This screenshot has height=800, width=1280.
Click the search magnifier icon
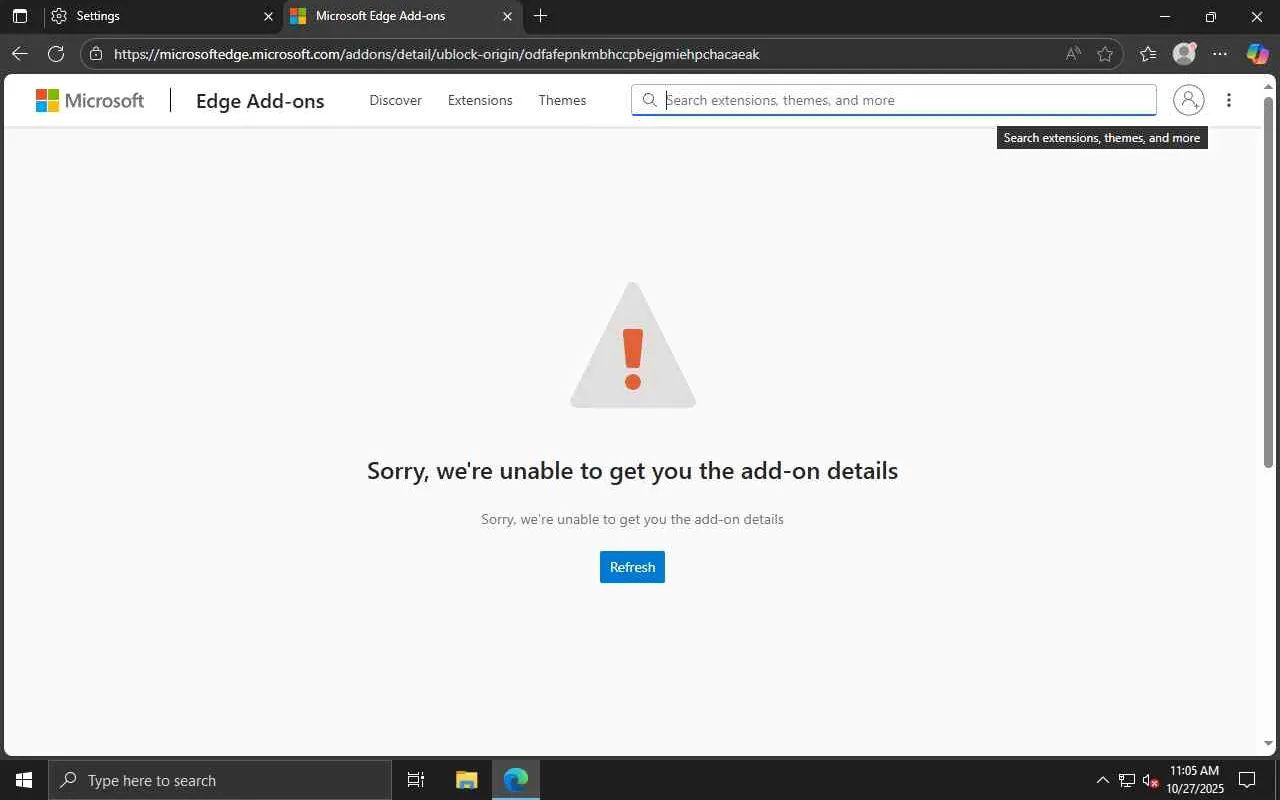(649, 100)
